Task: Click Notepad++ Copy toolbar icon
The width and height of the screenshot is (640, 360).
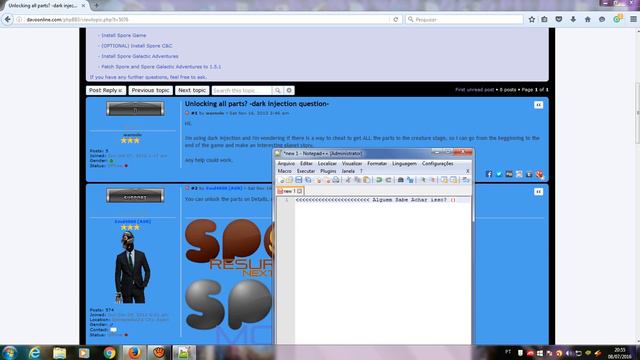Action: (x=357, y=180)
